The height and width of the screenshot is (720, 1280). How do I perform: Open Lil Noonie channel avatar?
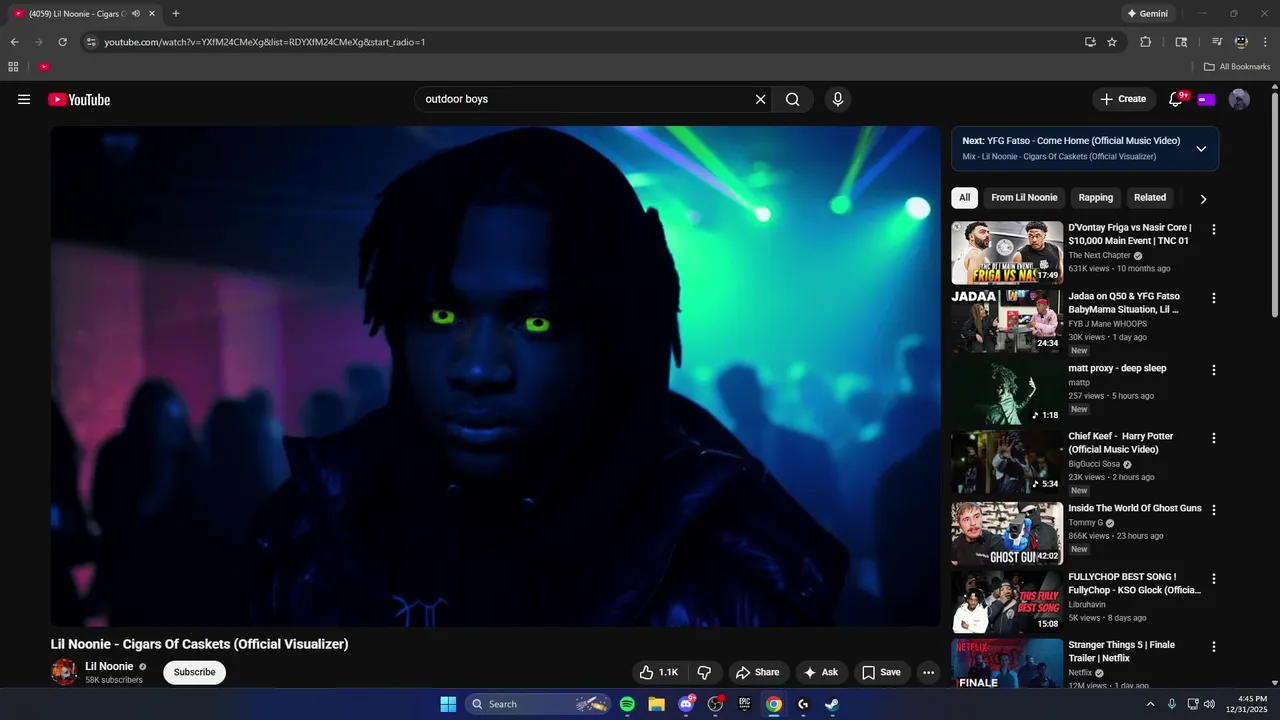click(x=64, y=672)
